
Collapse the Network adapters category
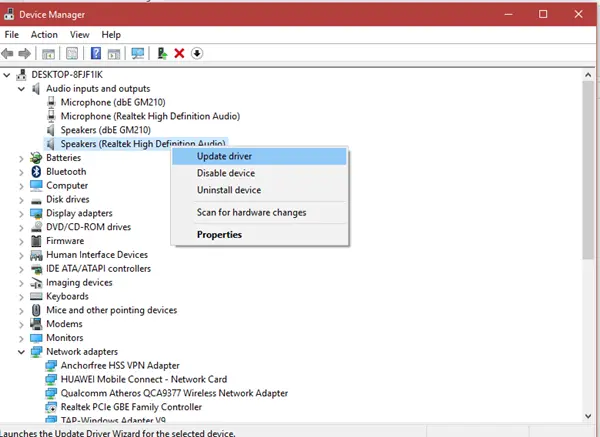click(21, 352)
